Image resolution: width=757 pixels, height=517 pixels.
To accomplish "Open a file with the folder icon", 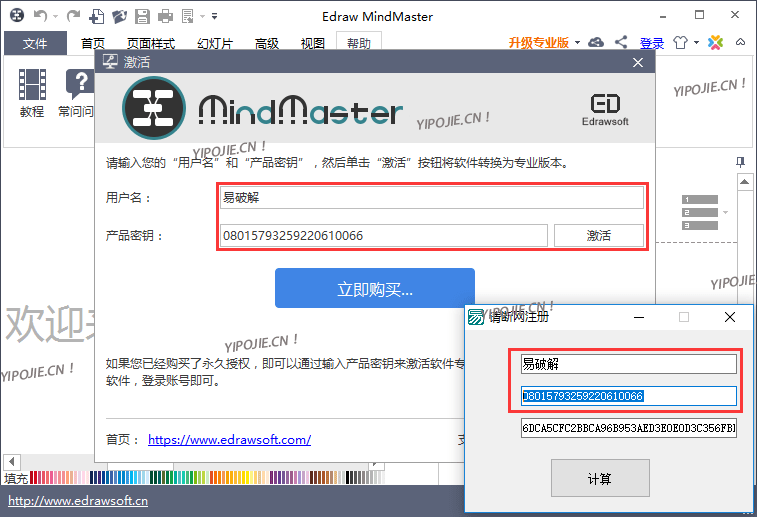I will point(119,16).
